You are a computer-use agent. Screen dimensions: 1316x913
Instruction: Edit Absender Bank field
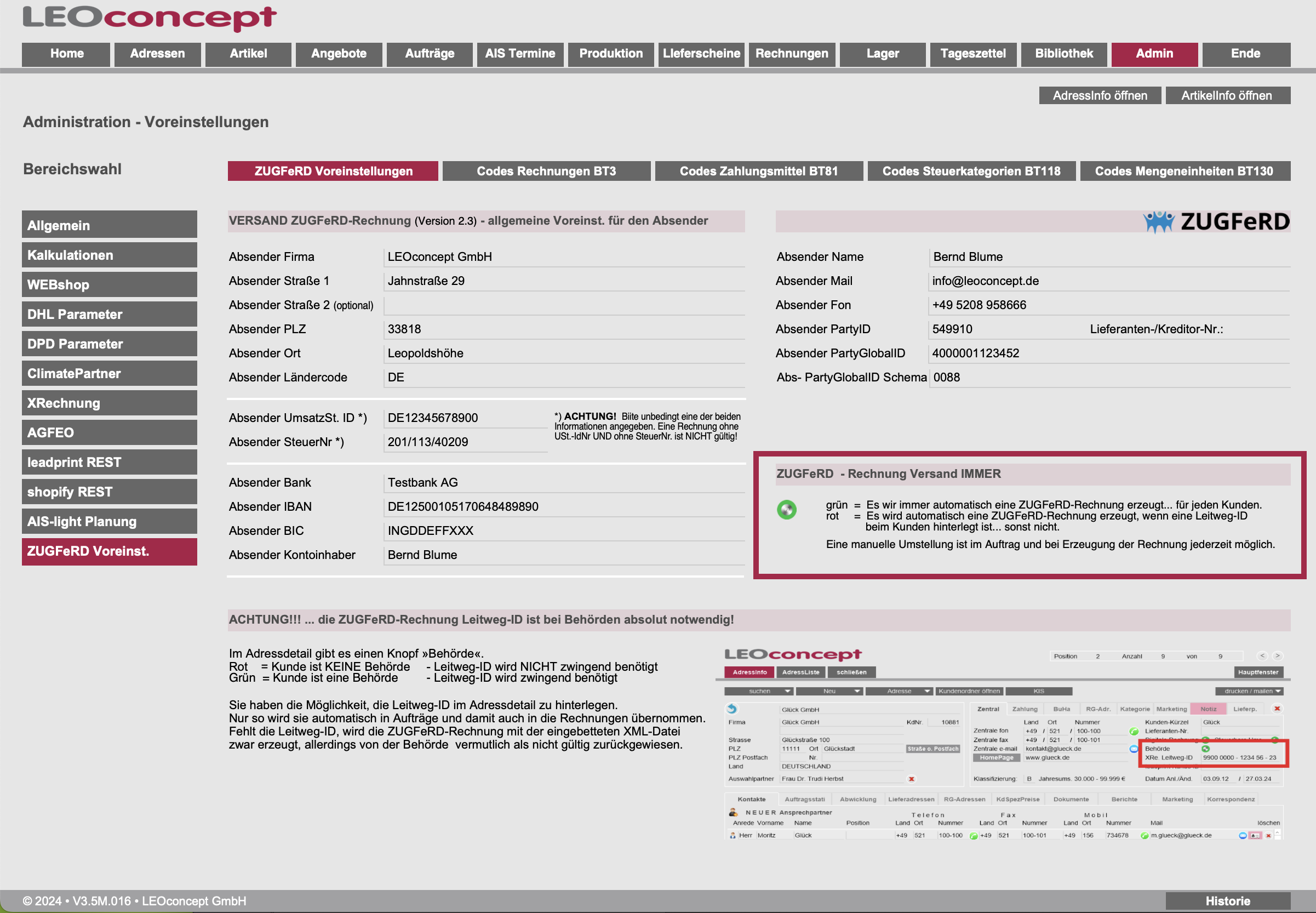[x=564, y=482]
